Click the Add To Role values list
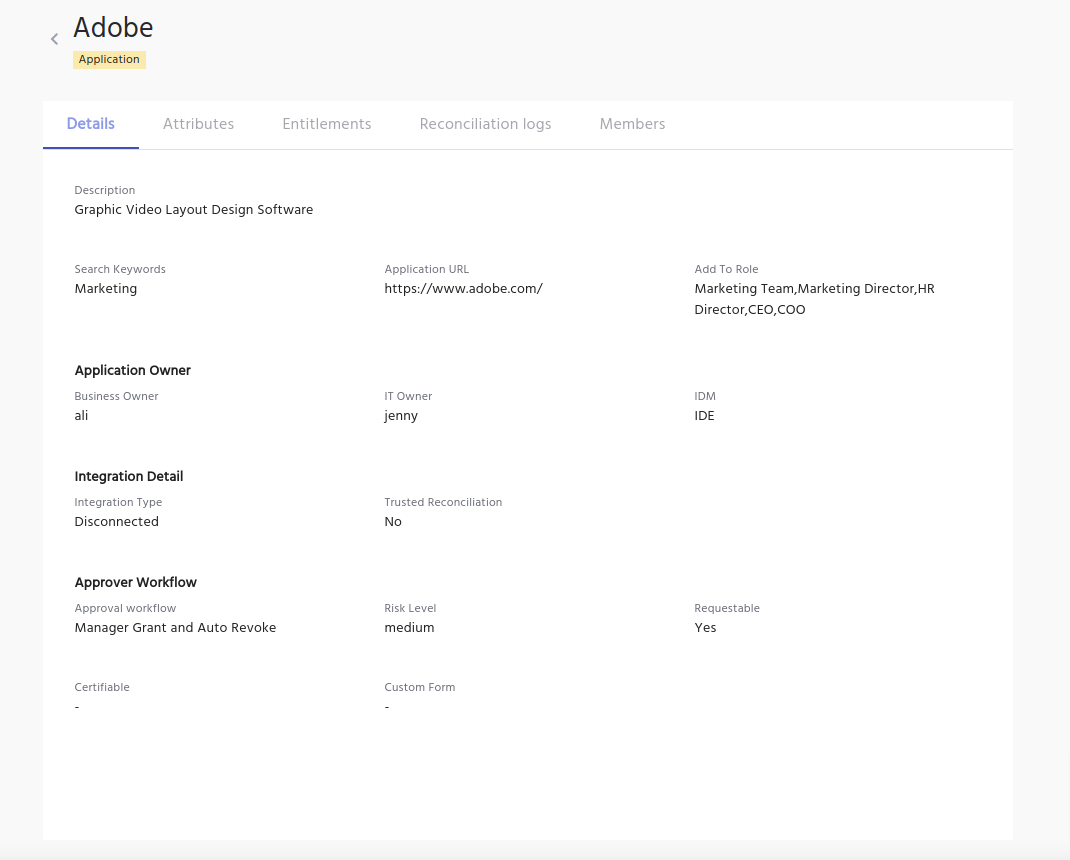This screenshot has width=1070, height=860. pos(814,299)
